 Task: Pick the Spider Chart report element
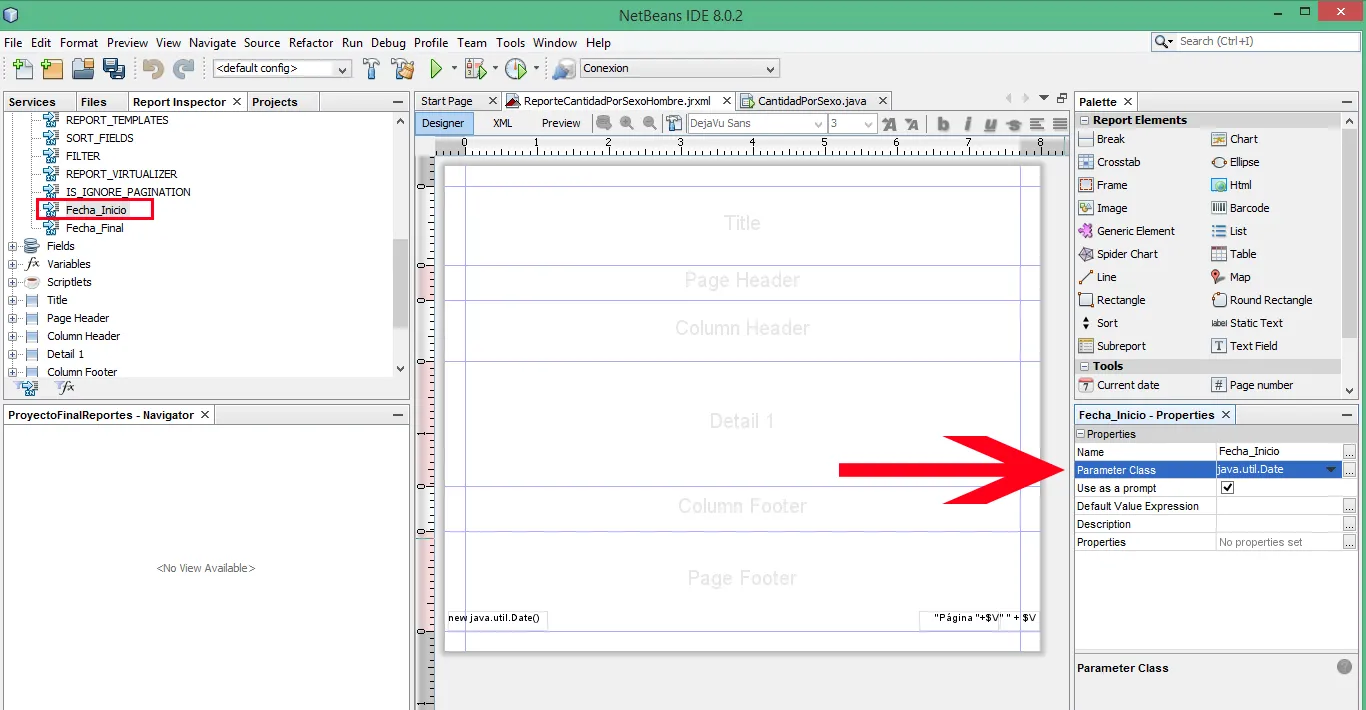pyautogui.click(x=1127, y=254)
